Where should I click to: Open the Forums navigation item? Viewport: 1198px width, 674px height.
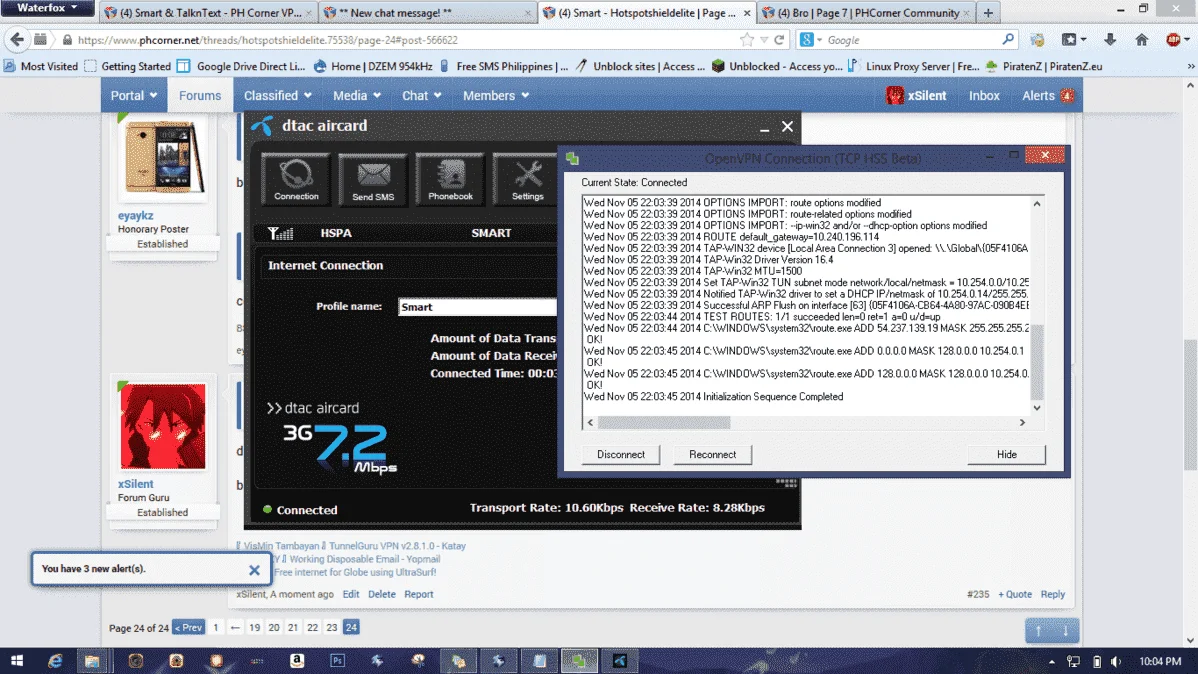click(200, 96)
